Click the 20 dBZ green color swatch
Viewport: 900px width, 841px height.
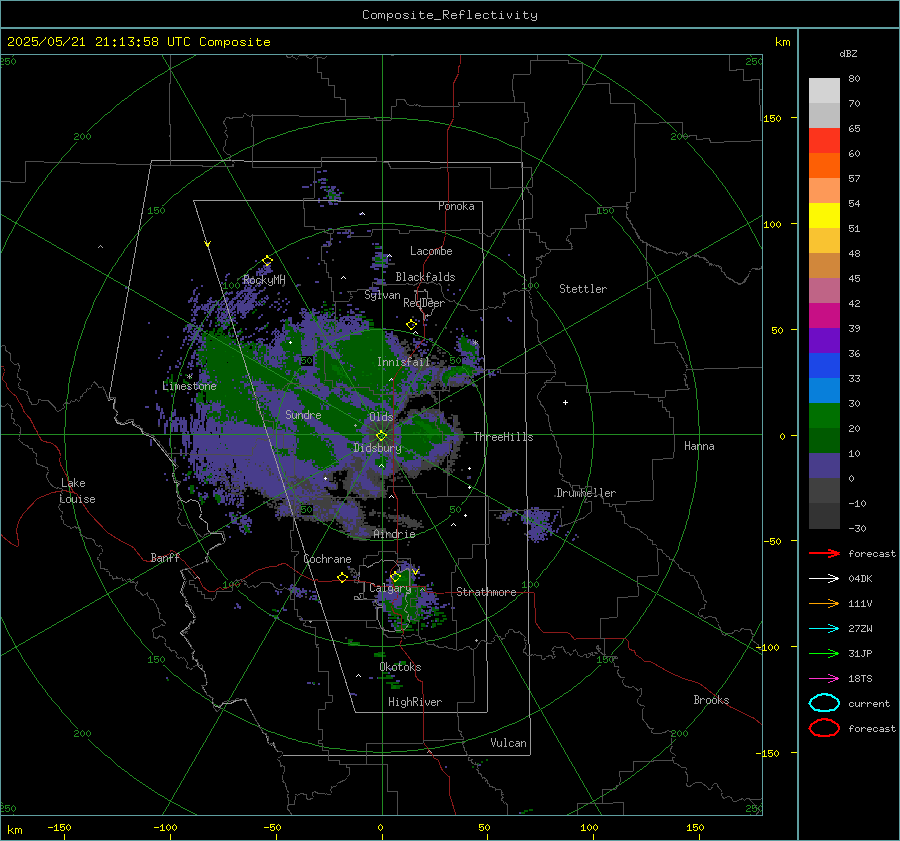pos(824,416)
